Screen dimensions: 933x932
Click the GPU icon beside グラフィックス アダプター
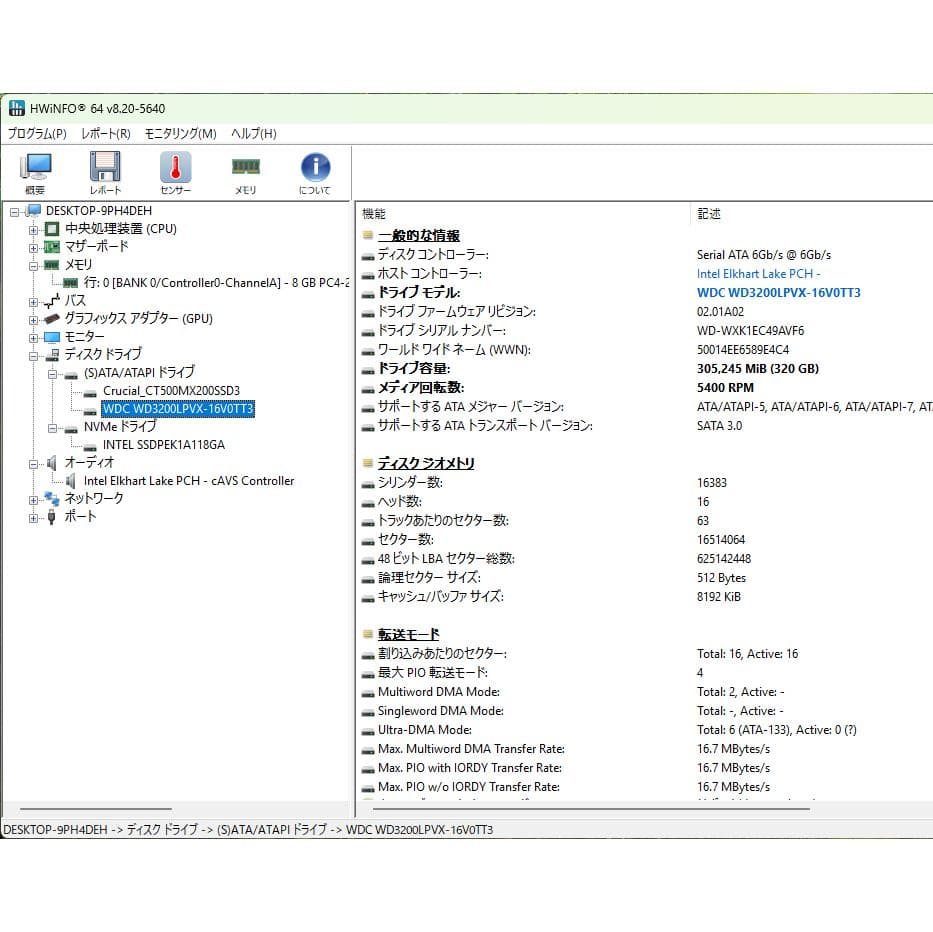[53, 318]
